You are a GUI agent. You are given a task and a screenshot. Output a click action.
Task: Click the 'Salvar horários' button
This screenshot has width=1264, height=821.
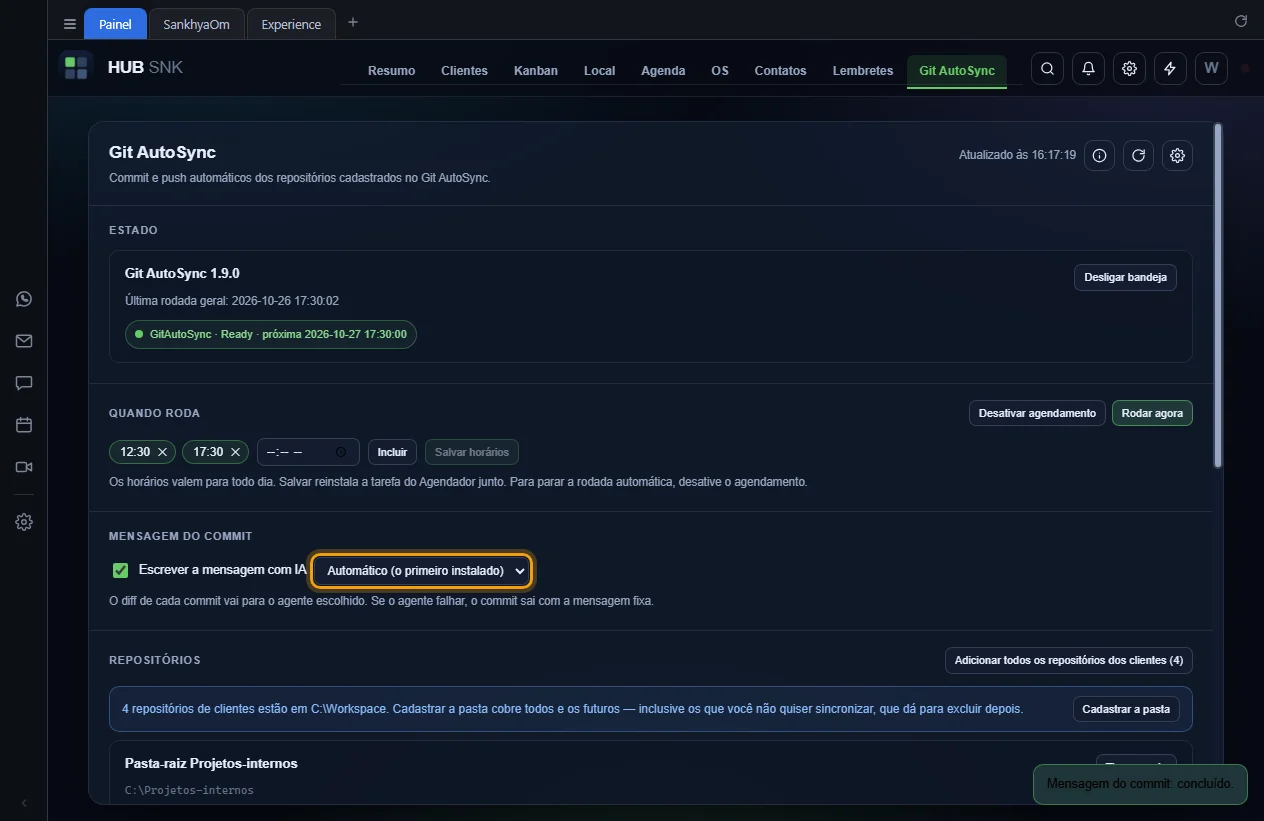pos(472,452)
